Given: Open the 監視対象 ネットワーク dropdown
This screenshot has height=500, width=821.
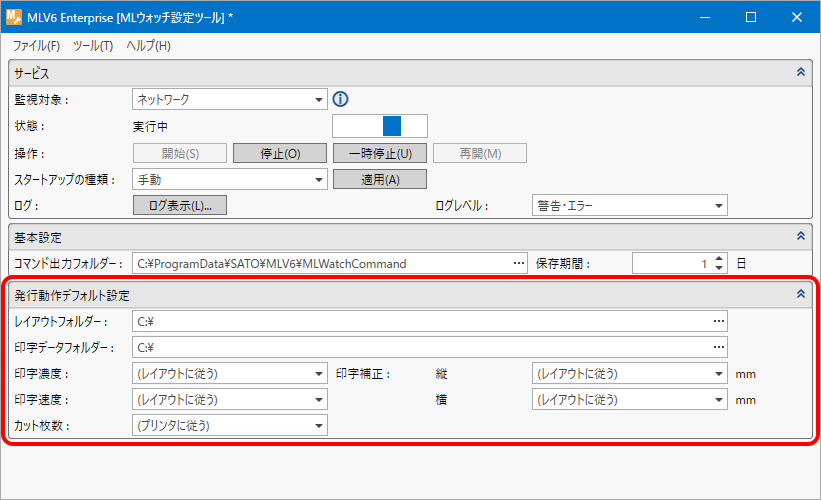Looking at the screenshot, I should tap(230, 99).
